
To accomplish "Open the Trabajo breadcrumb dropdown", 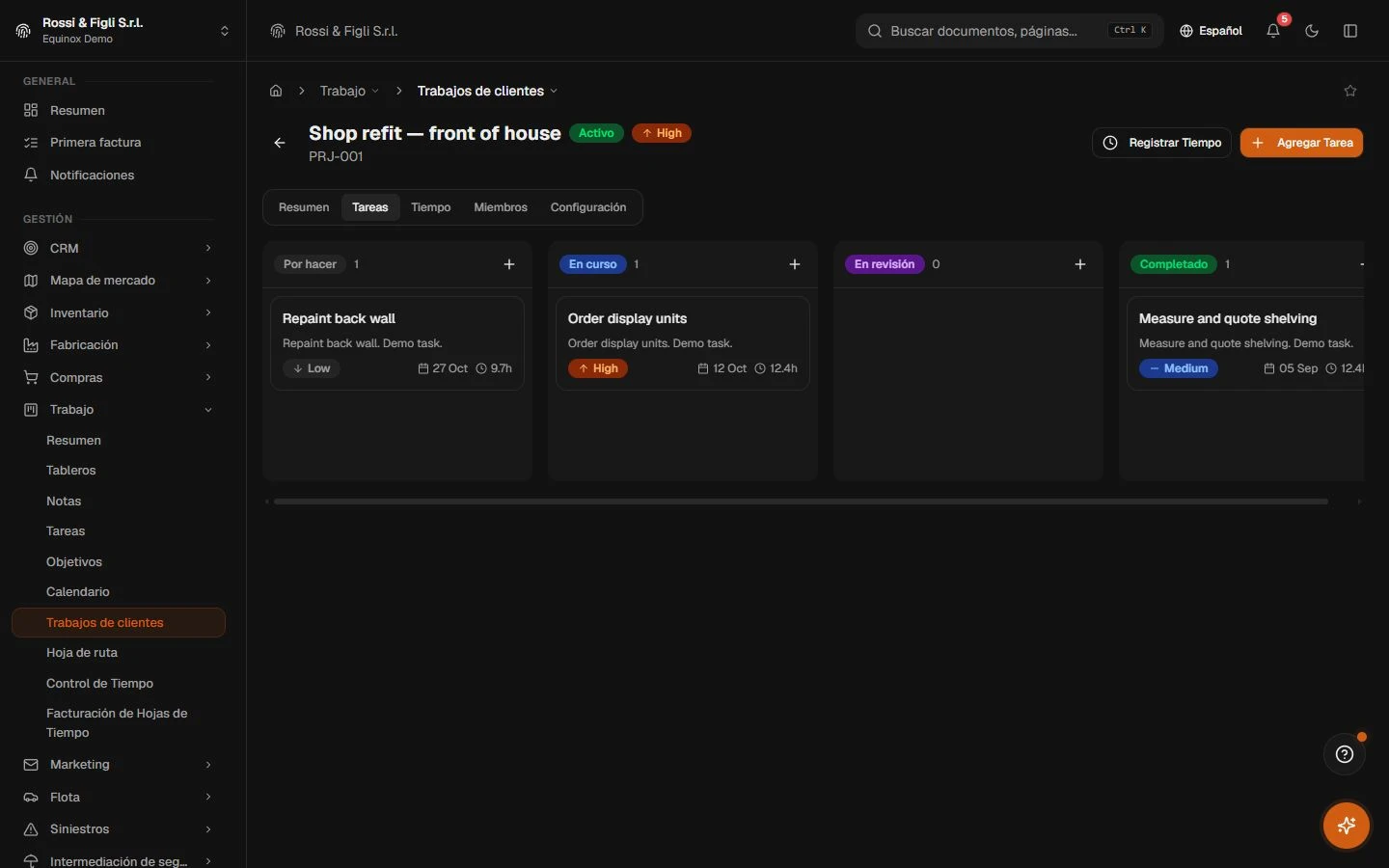I will [x=349, y=91].
